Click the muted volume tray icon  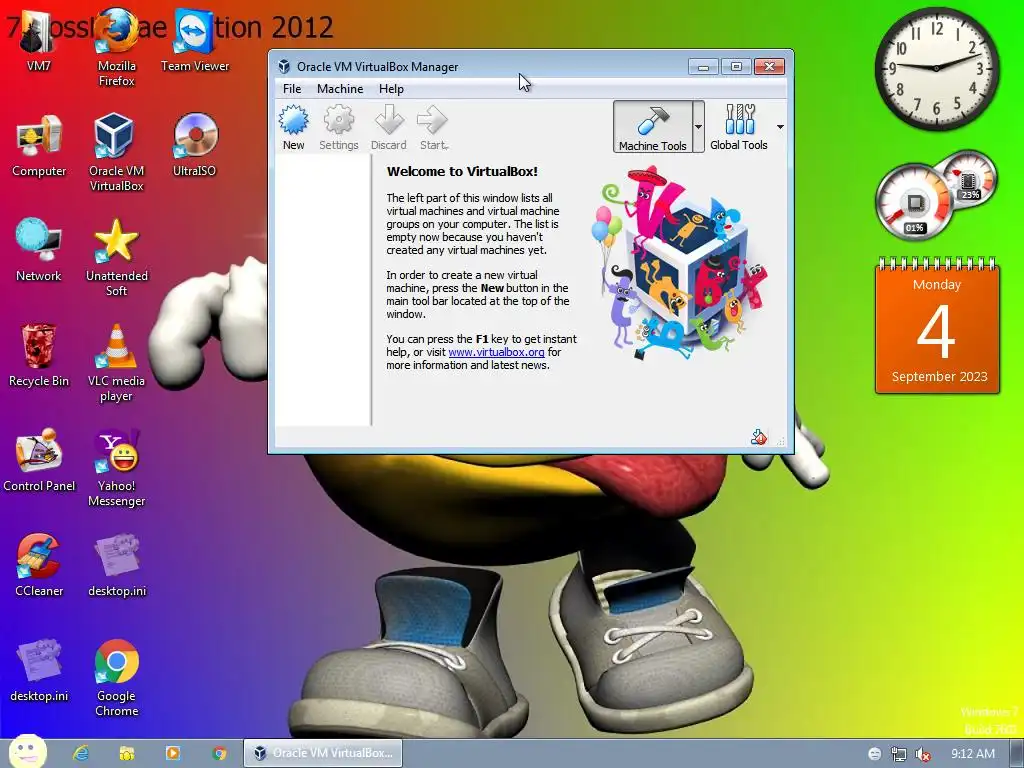point(922,754)
